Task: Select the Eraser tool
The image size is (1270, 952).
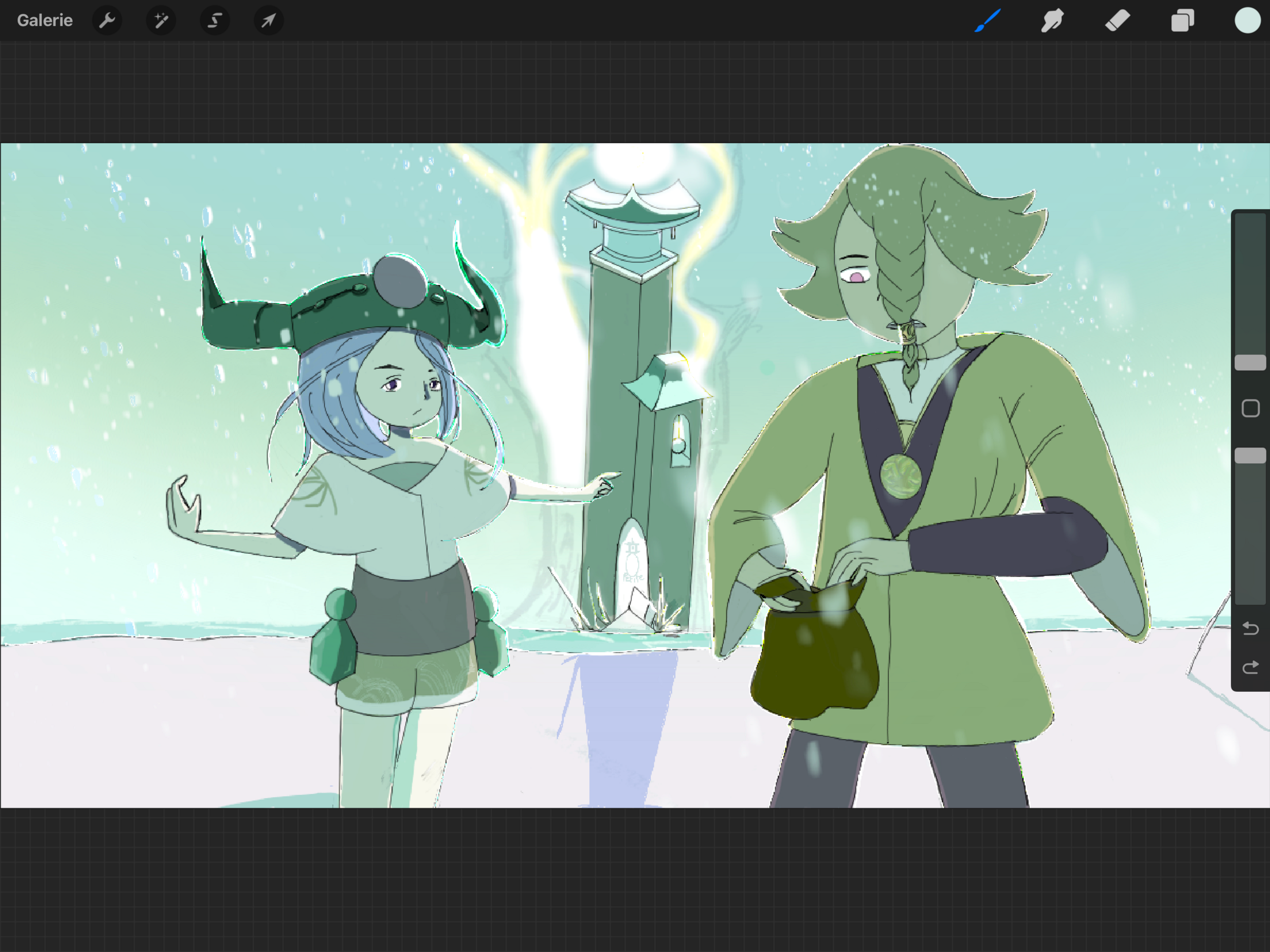Action: [x=1117, y=21]
